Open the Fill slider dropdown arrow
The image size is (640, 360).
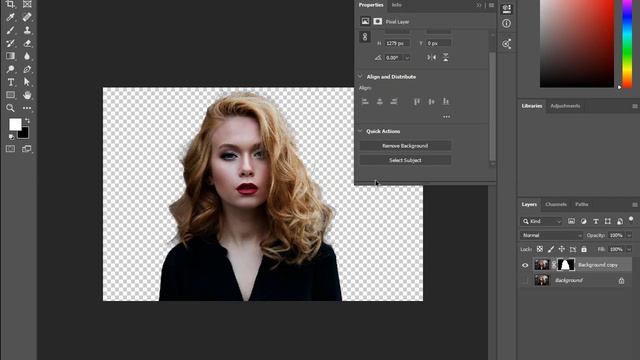coord(629,249)
